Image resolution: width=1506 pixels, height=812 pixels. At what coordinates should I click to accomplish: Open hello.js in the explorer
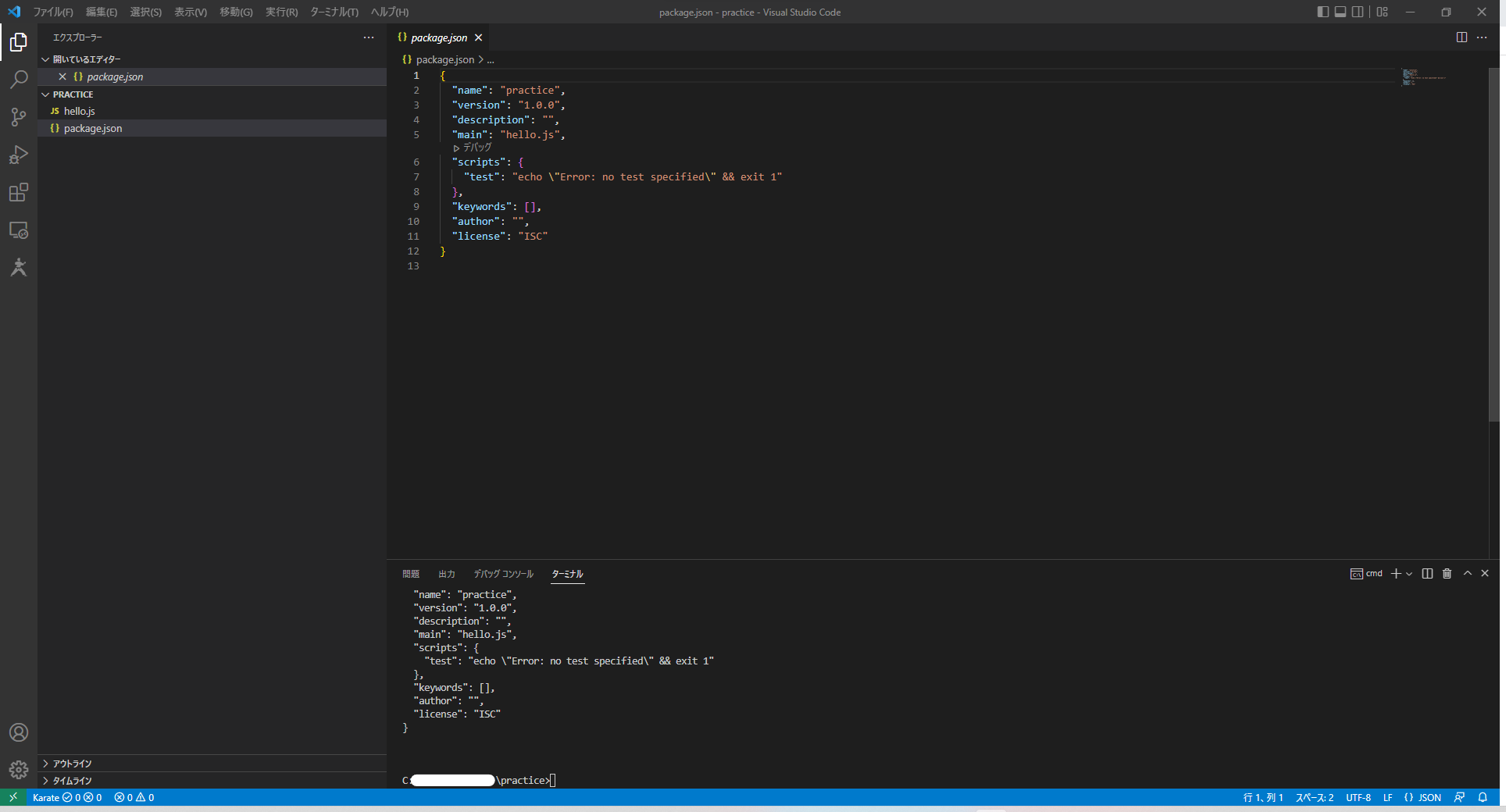coord(79,111)
